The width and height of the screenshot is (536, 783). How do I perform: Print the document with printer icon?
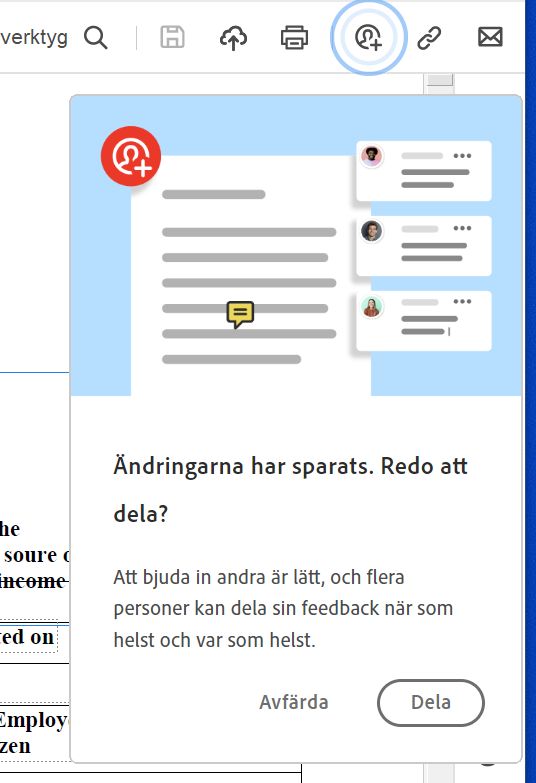tap(294, 37)
